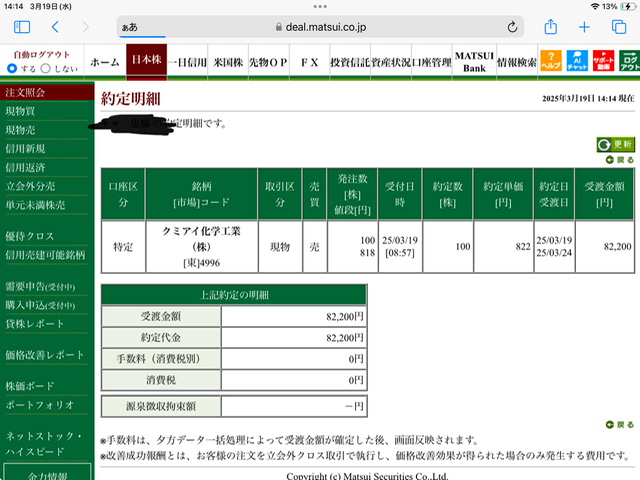Click the 源泉徴収拘束額 row label
This screenshot has width=640, height=480.
(161, 406)
